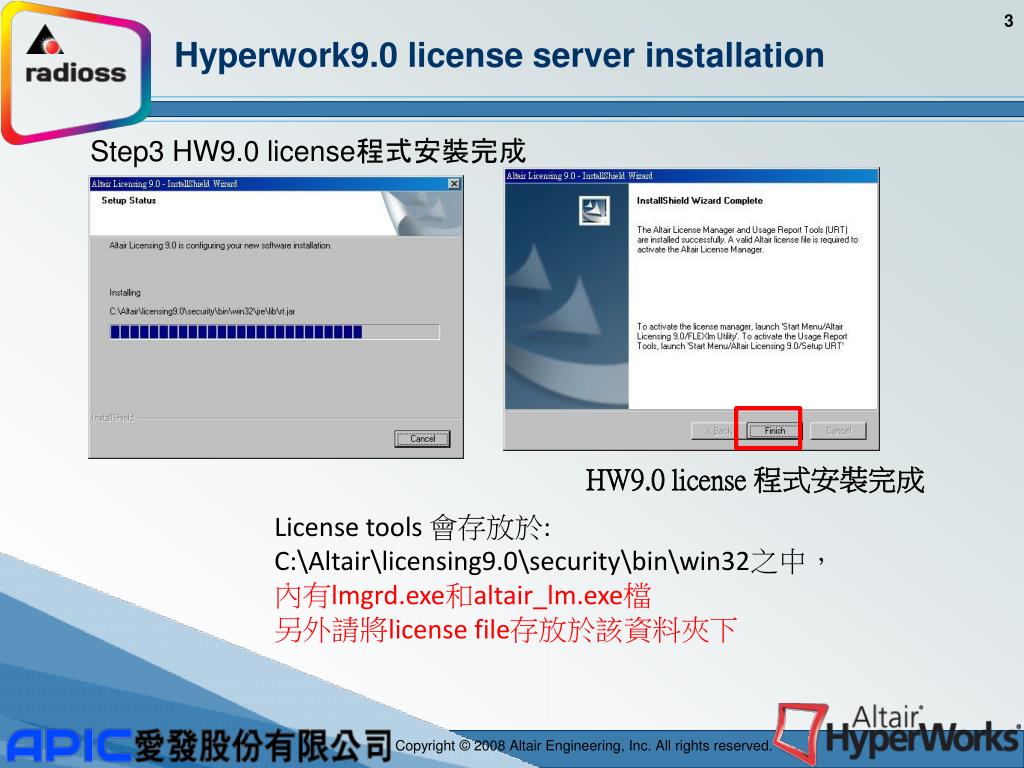Click the 'Altair Licensing 9.0 is configuring' message
Viewport: 1024px width, 768px height.
(x=220, y=246)
